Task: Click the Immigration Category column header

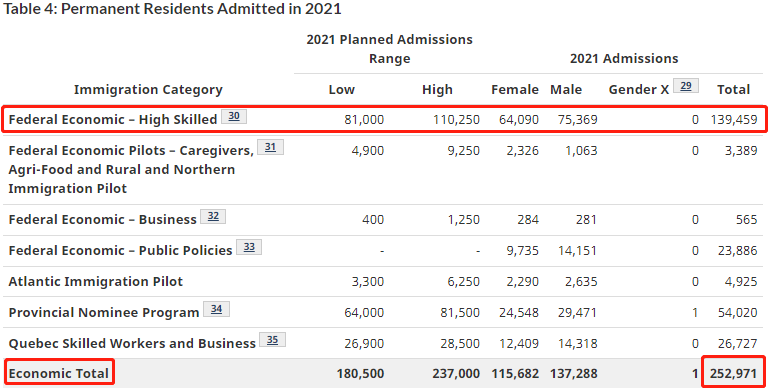Action: click(x=148, y=90)
